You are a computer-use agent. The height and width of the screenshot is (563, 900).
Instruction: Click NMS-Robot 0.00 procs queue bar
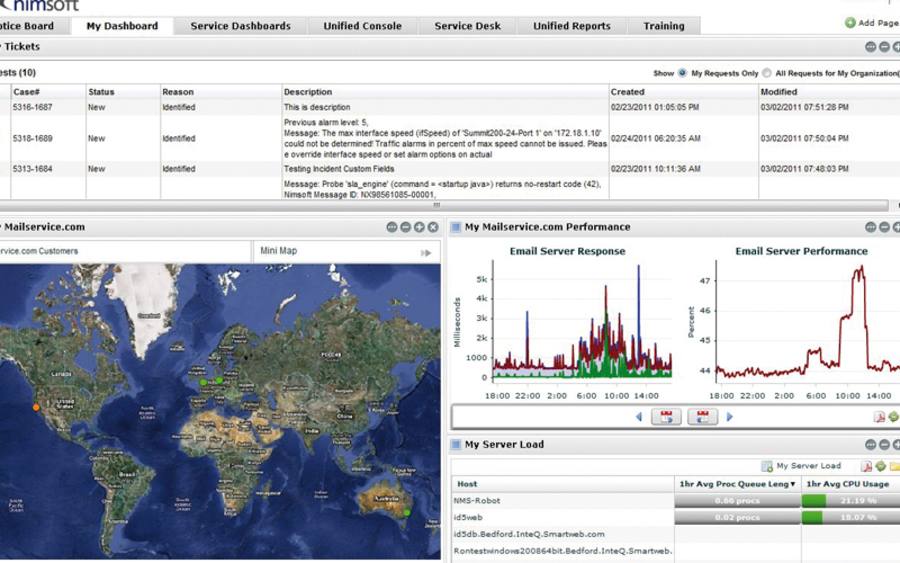[x=738, y=500]
